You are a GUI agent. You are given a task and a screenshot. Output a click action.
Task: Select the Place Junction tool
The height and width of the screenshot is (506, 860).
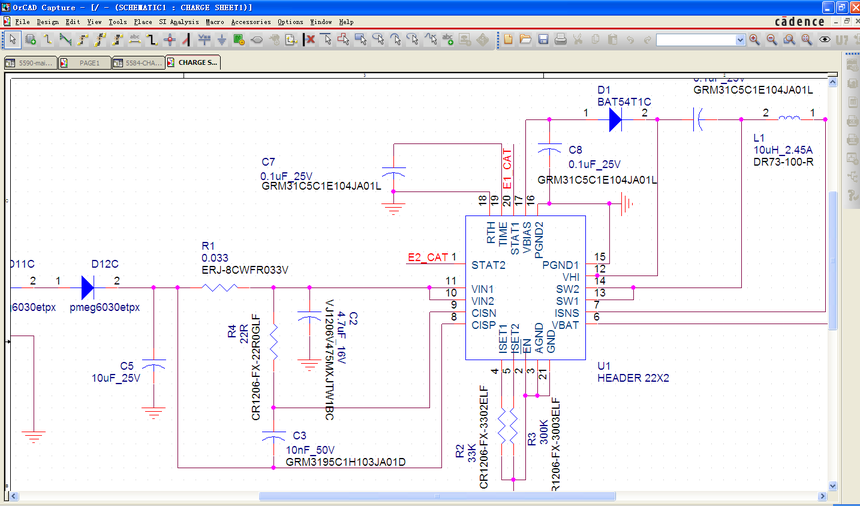[x=169, y=39]
